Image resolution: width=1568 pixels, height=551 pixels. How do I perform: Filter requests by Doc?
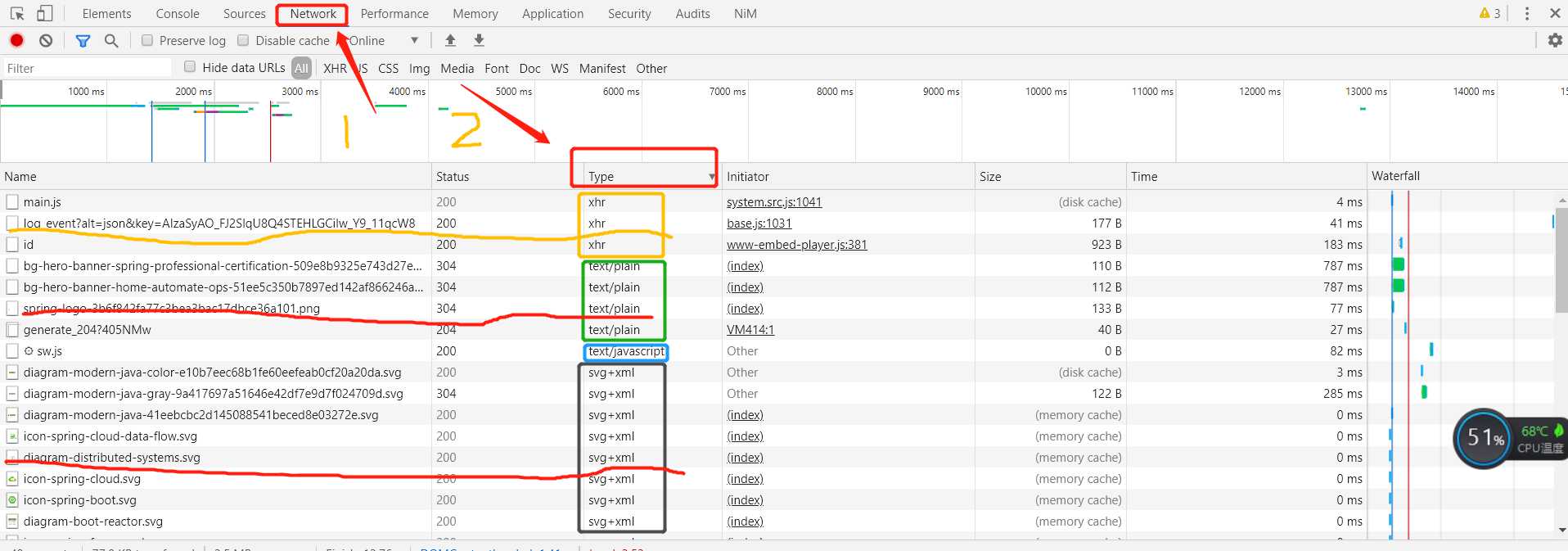click(x=529, y=68)
